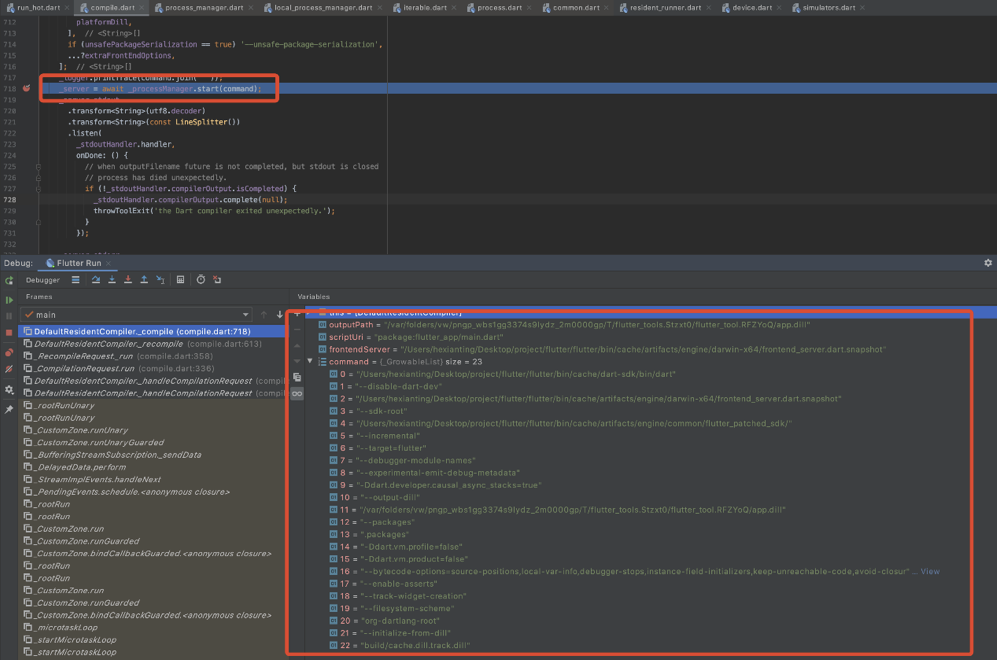Pin the debug tab
The height and width of the screenshot is (661, 998).
(x=9, y=409)
